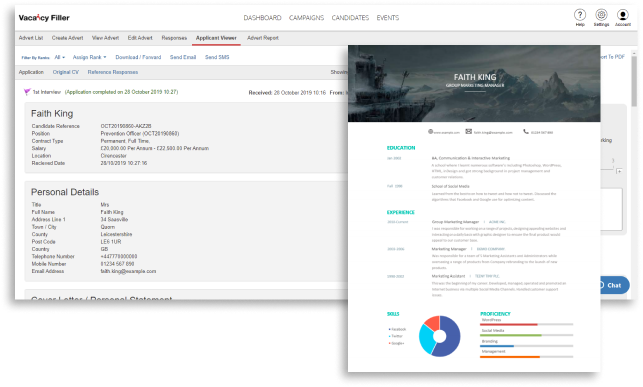This screenshot has height=387, width=643.
Task: Click the Branding proficiency bar
Action: pos(527,346)
